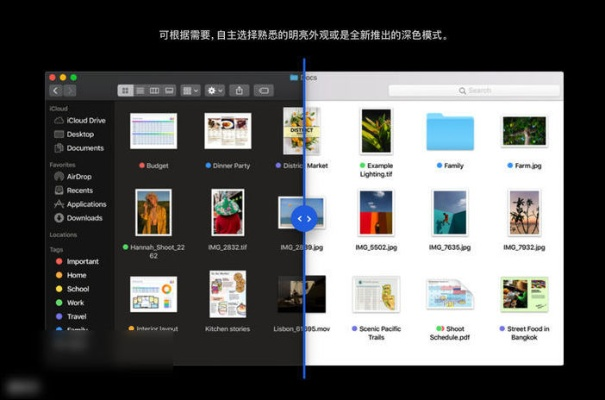Open the group-by arrangement dropdown
The height and width of the screenshot is (400, 605).
[189, 90]
